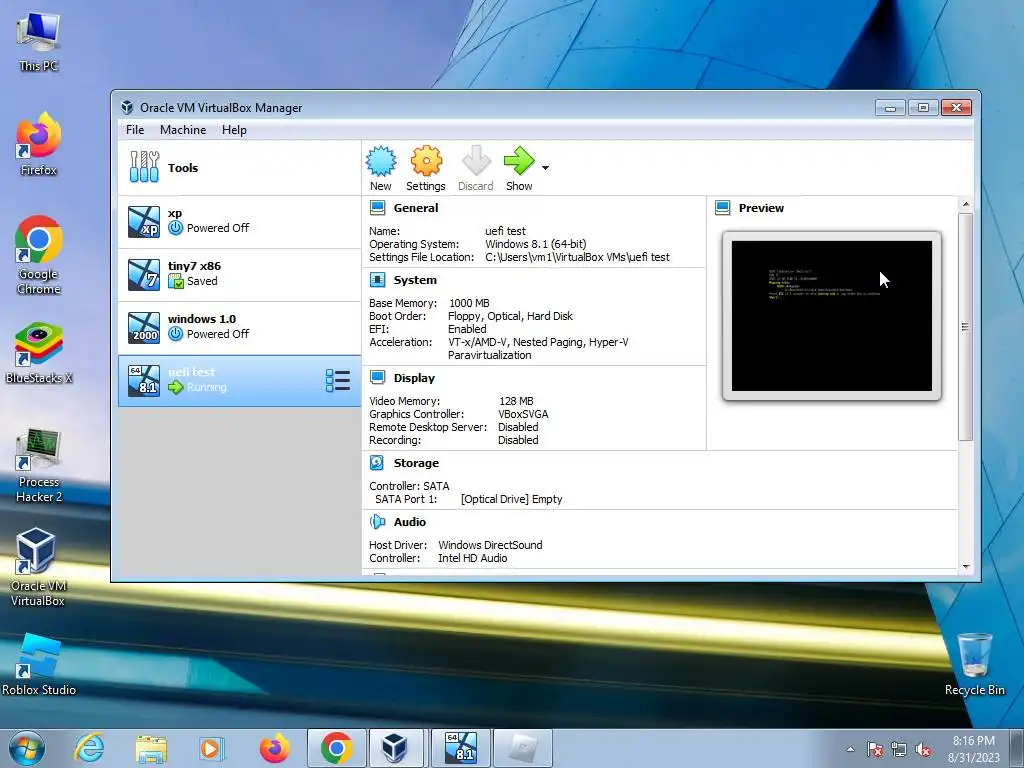The width and height of the screenshot is (1024, 768).
Task: Open the Show button dropdown arrow
Action: 545,168
